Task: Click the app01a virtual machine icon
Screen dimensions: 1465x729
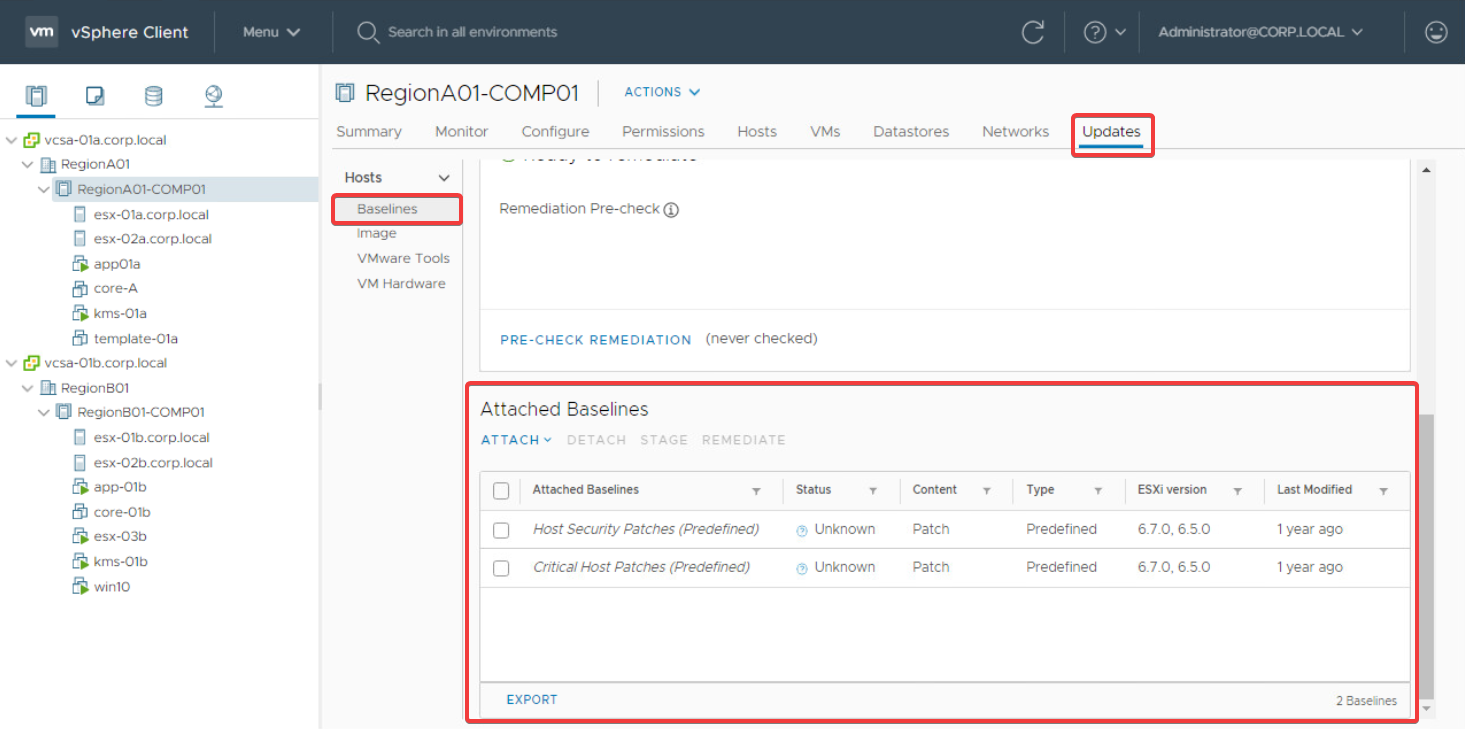Action: (81, 264)
